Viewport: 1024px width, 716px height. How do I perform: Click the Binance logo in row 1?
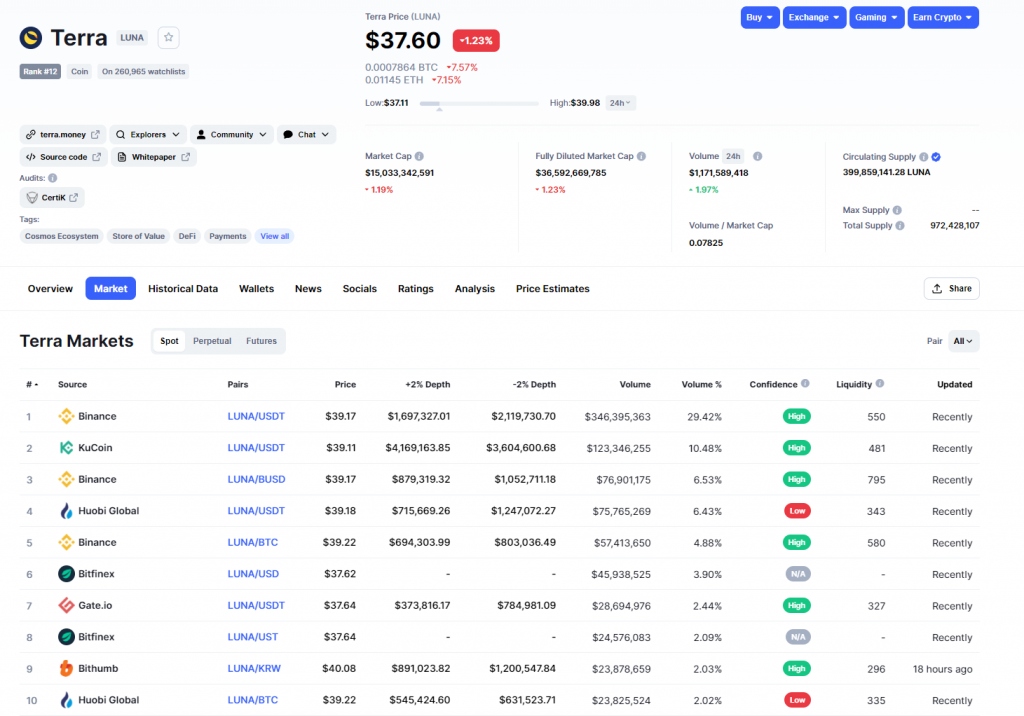point(66,417)
